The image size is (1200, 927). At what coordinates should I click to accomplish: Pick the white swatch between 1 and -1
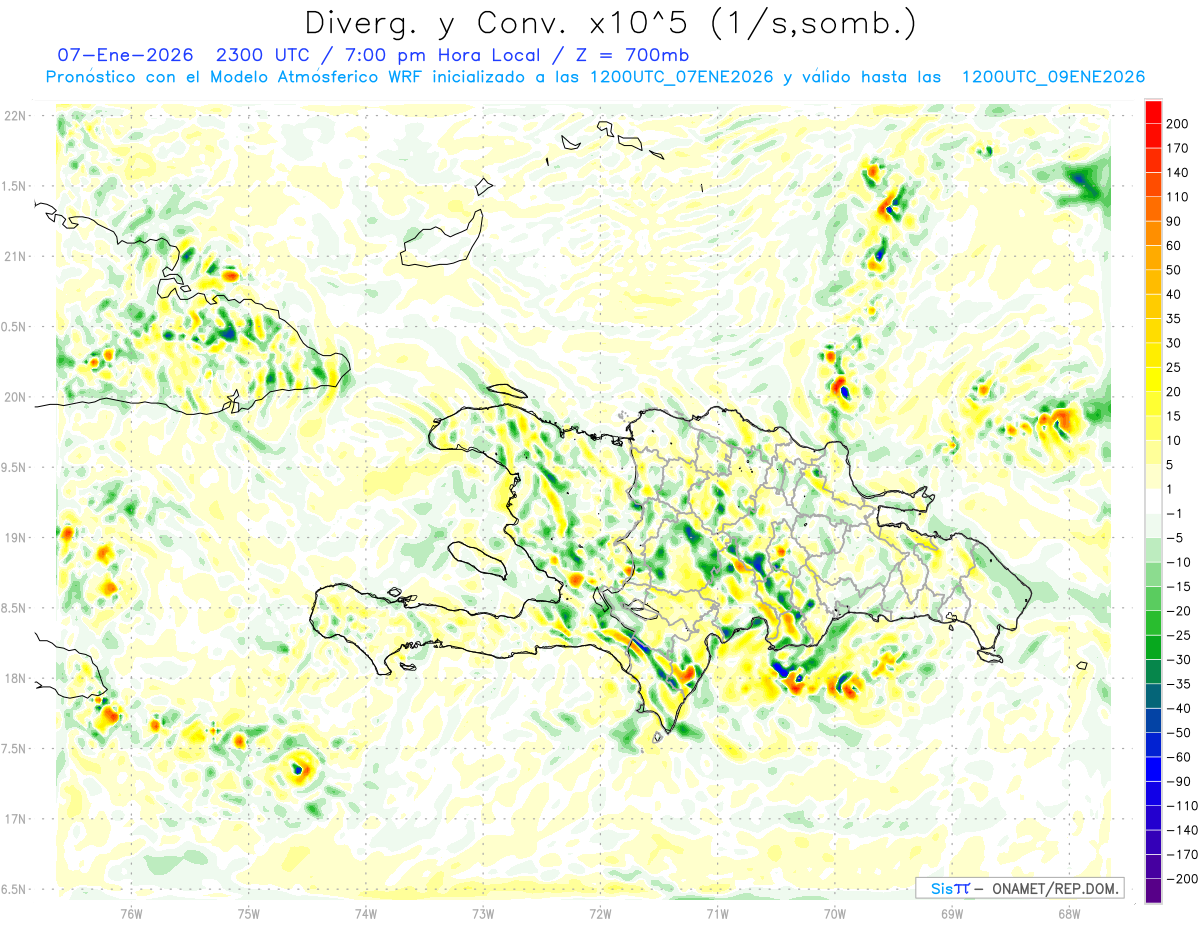click(1153, 501)
